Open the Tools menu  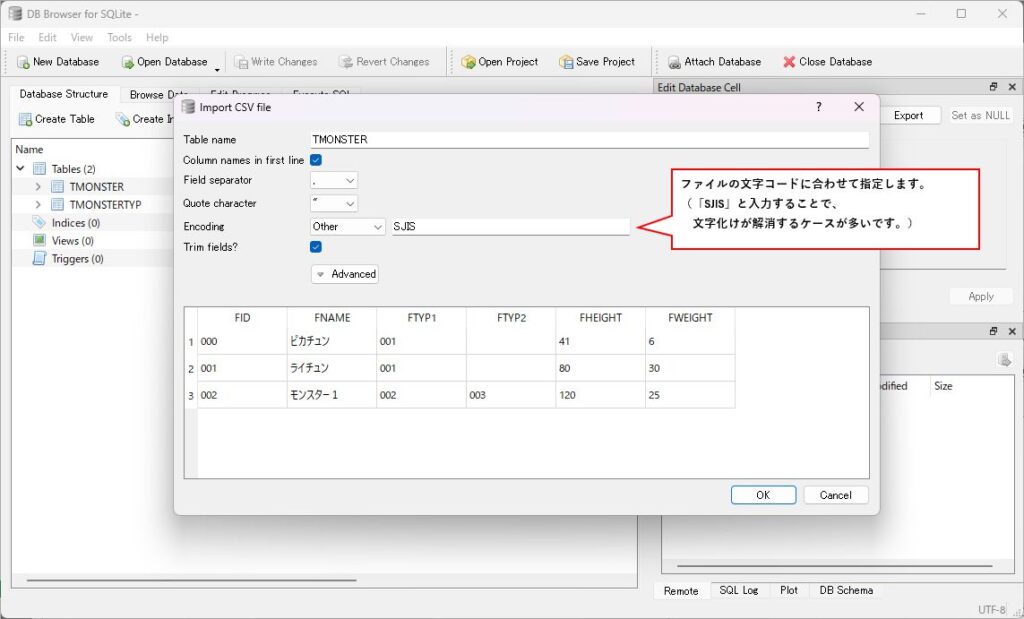pos(119,38)
